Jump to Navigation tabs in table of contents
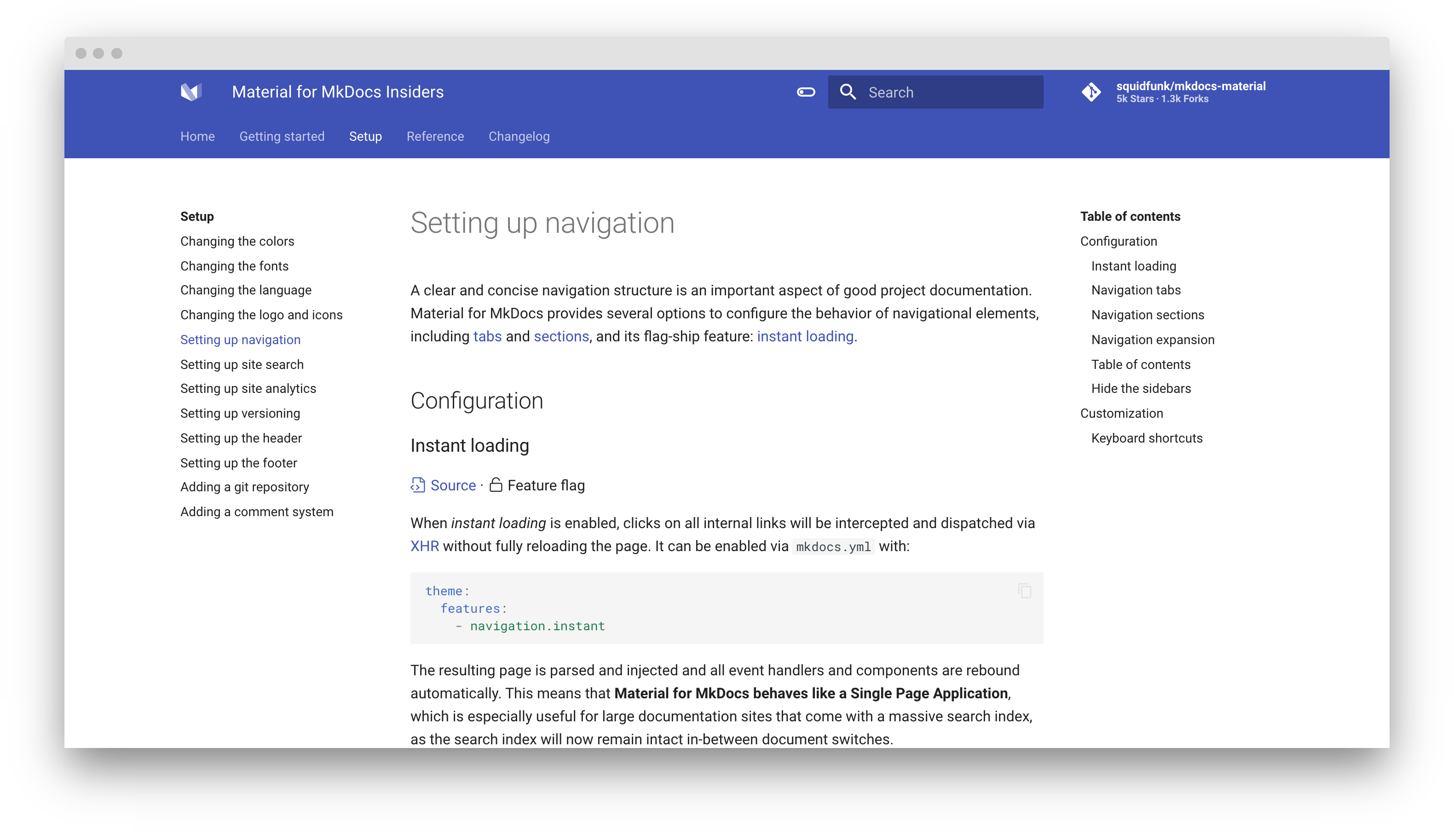The image size is (1454, 840). pos(1136,290)
